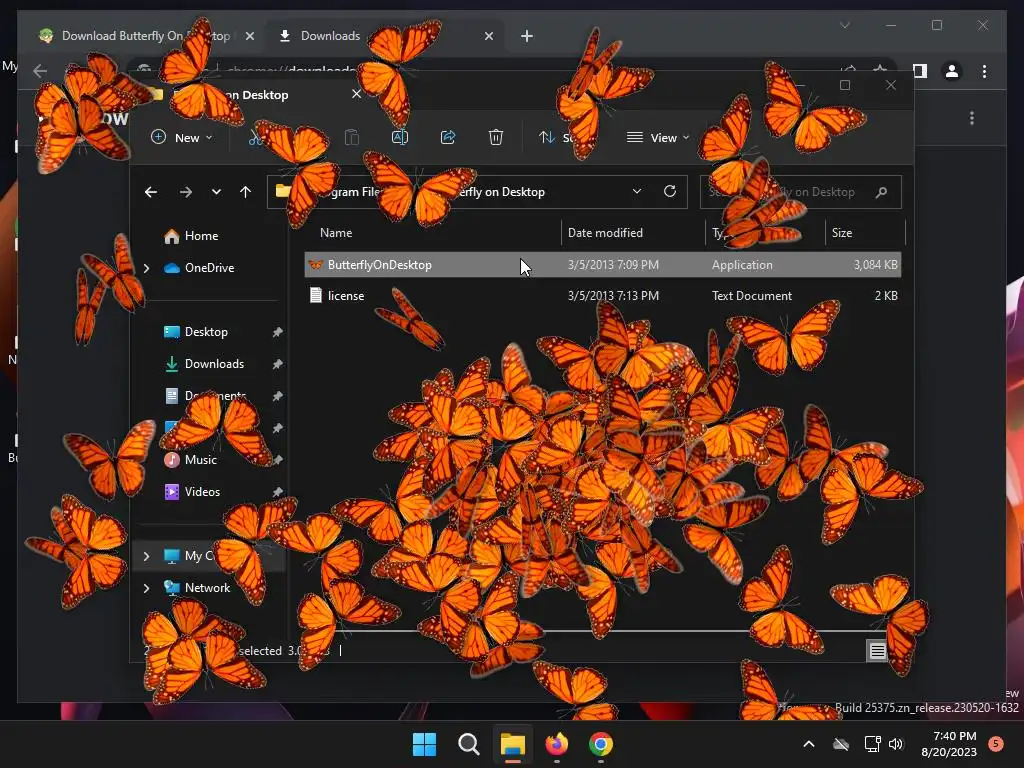Open a new Chrome tab

tap(527, 36)
